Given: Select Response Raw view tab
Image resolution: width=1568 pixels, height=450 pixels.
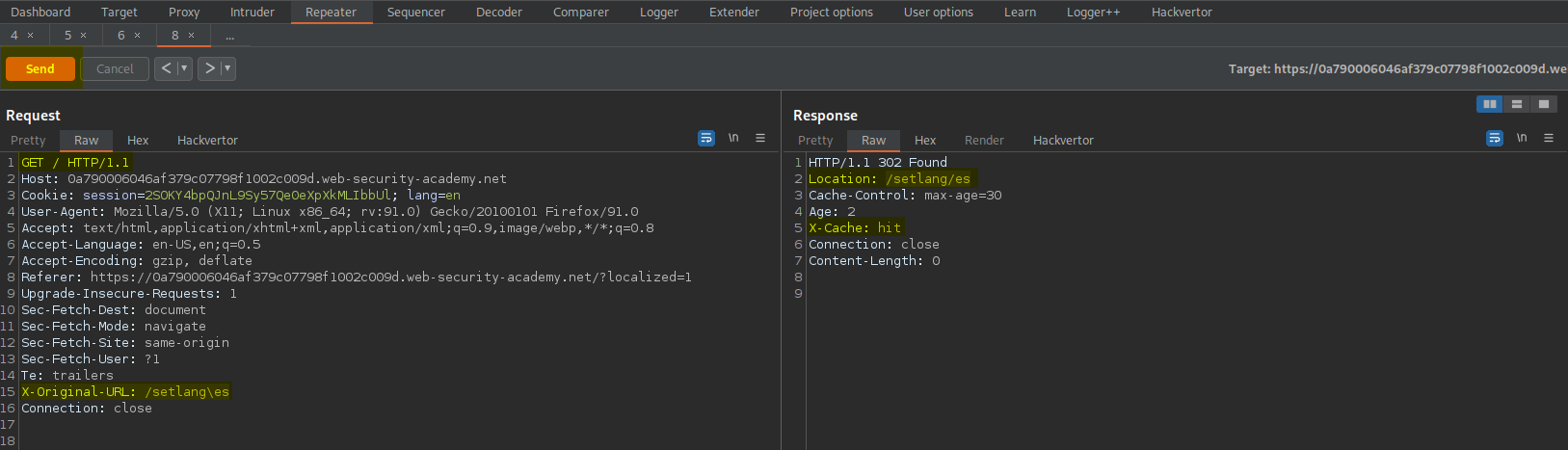Looking at the screenshot, I should coord(874,140).
